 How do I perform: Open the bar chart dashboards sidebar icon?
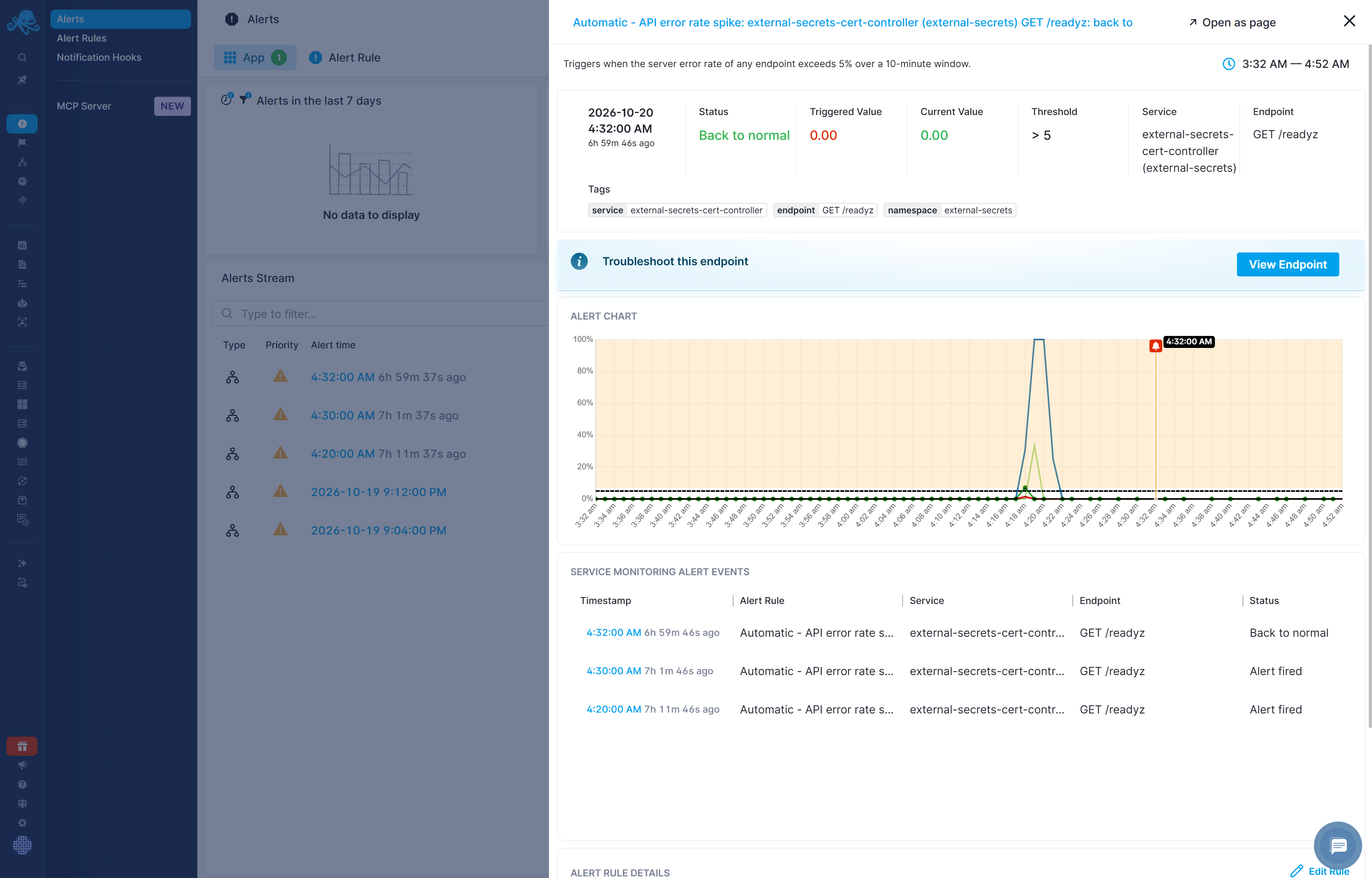point(22,245)
